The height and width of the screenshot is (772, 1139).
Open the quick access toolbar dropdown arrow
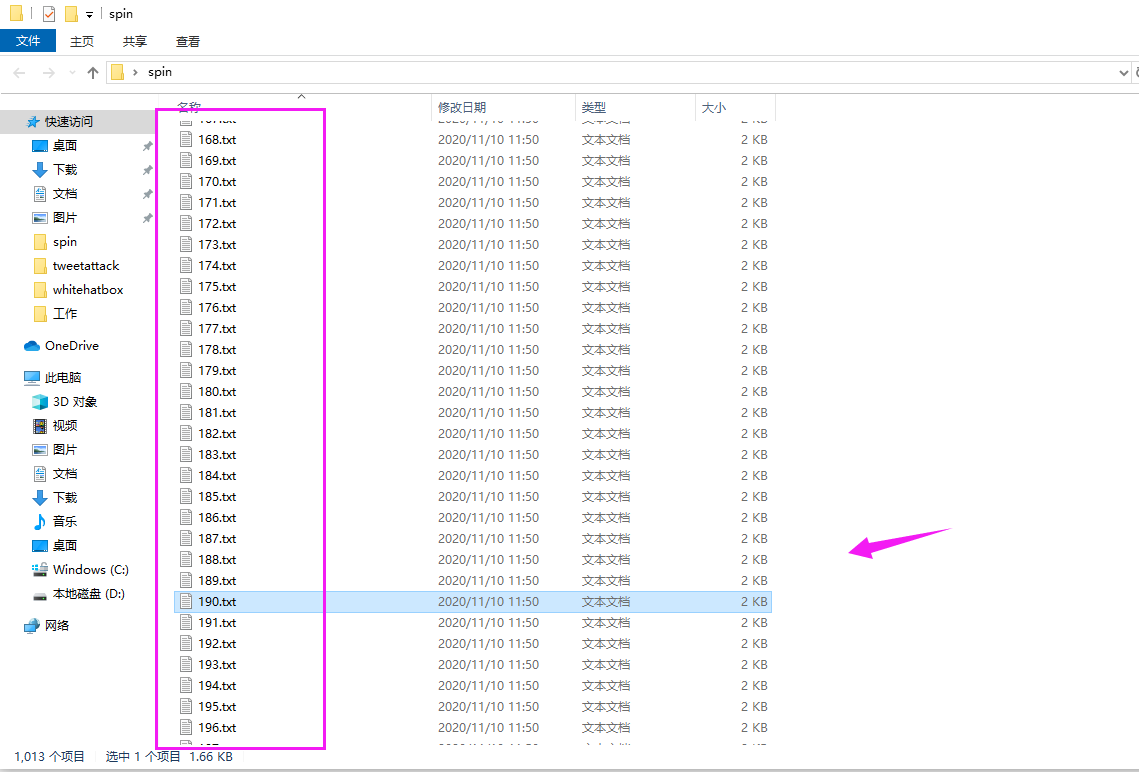pyautogui.click(x=89, y=14)
